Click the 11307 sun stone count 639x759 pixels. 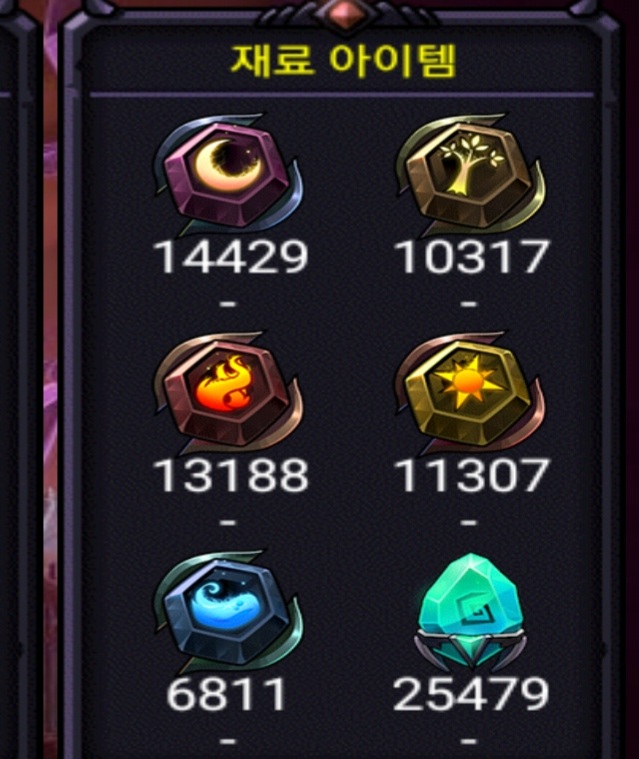point(472,475)
